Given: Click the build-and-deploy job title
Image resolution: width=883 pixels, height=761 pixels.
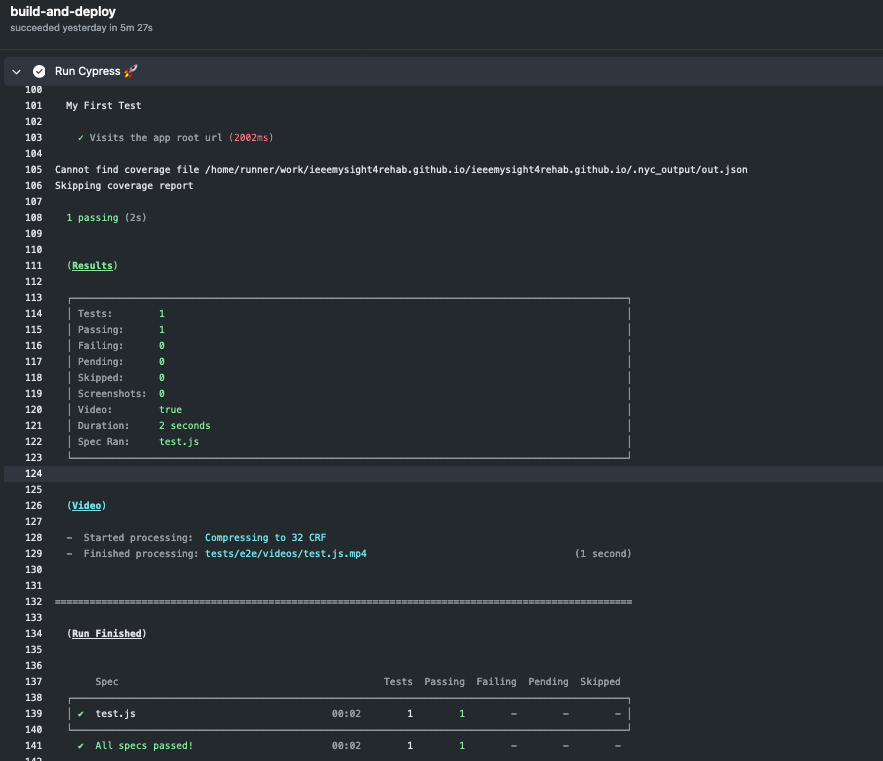Looking at the screenshot, I should tap(63, 11).
